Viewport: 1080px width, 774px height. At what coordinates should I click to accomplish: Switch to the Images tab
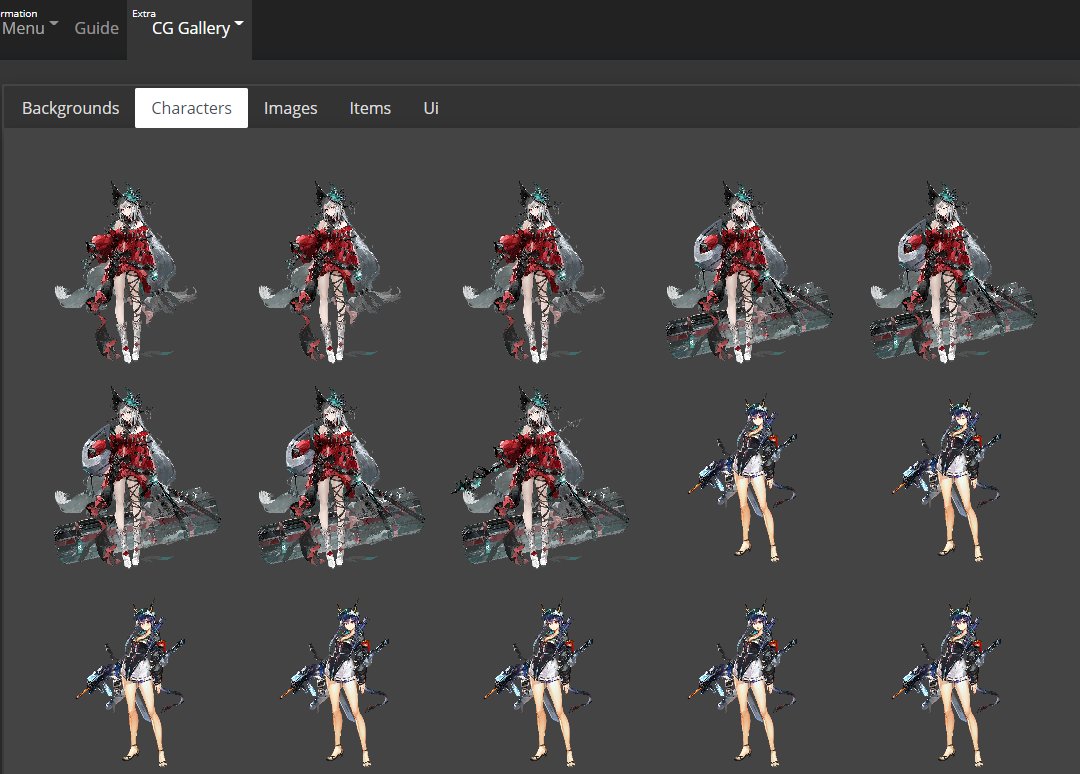(x=290, y=108)
